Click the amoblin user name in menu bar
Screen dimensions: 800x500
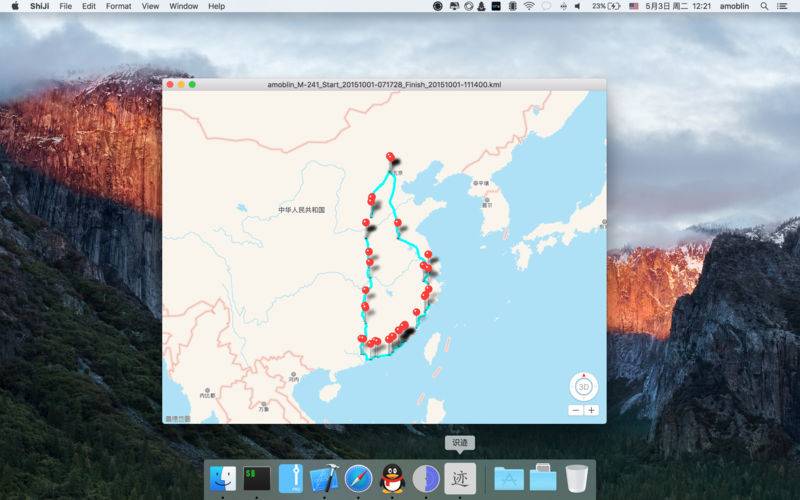tap(734, 6)
